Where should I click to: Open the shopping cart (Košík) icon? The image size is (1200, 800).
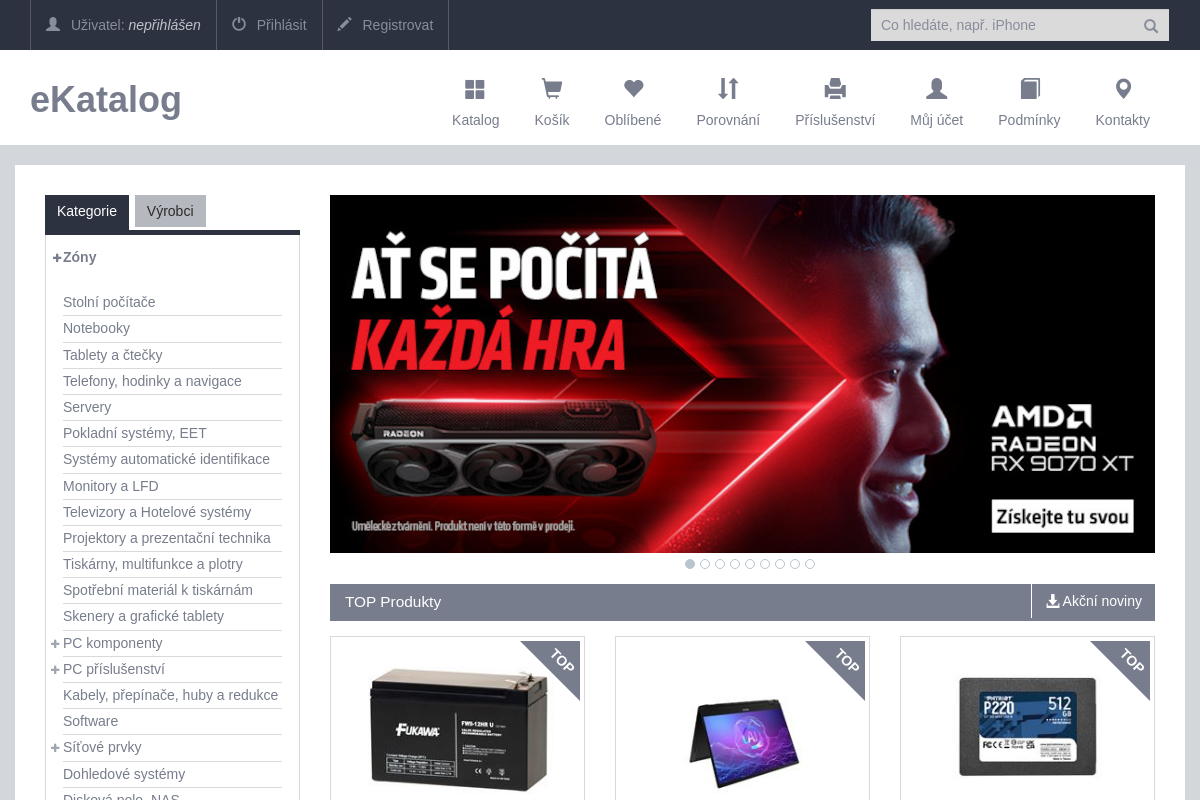tap(551, 89)
